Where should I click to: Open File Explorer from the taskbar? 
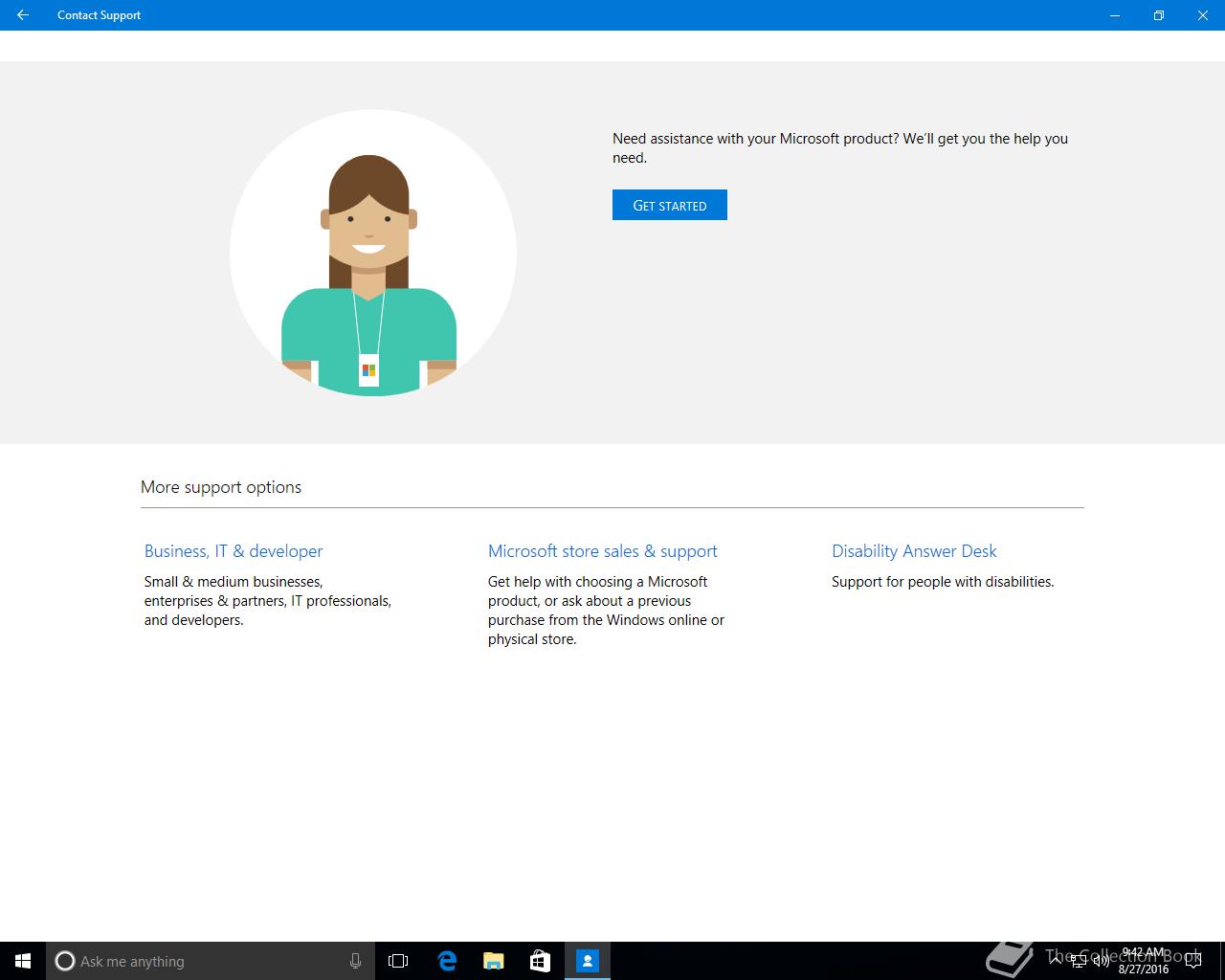[x=493, y=961]
